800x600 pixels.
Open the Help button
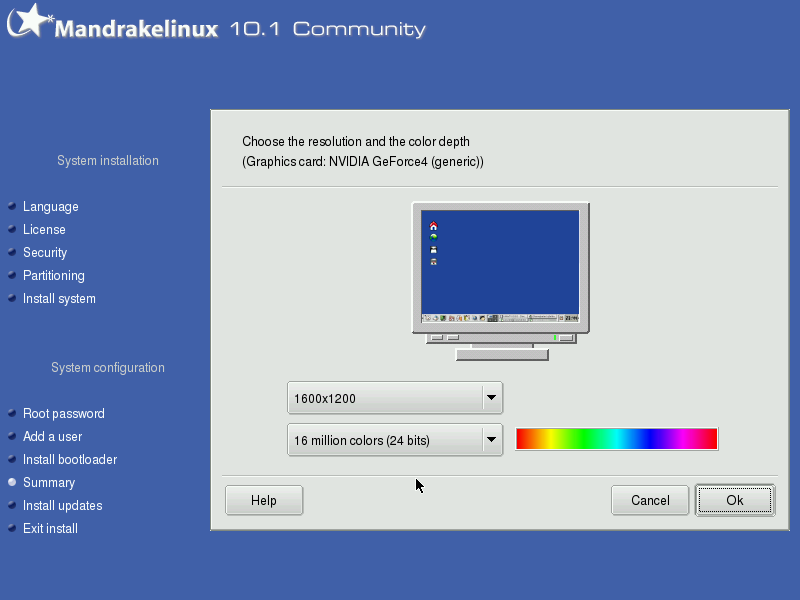click(264, 501)
